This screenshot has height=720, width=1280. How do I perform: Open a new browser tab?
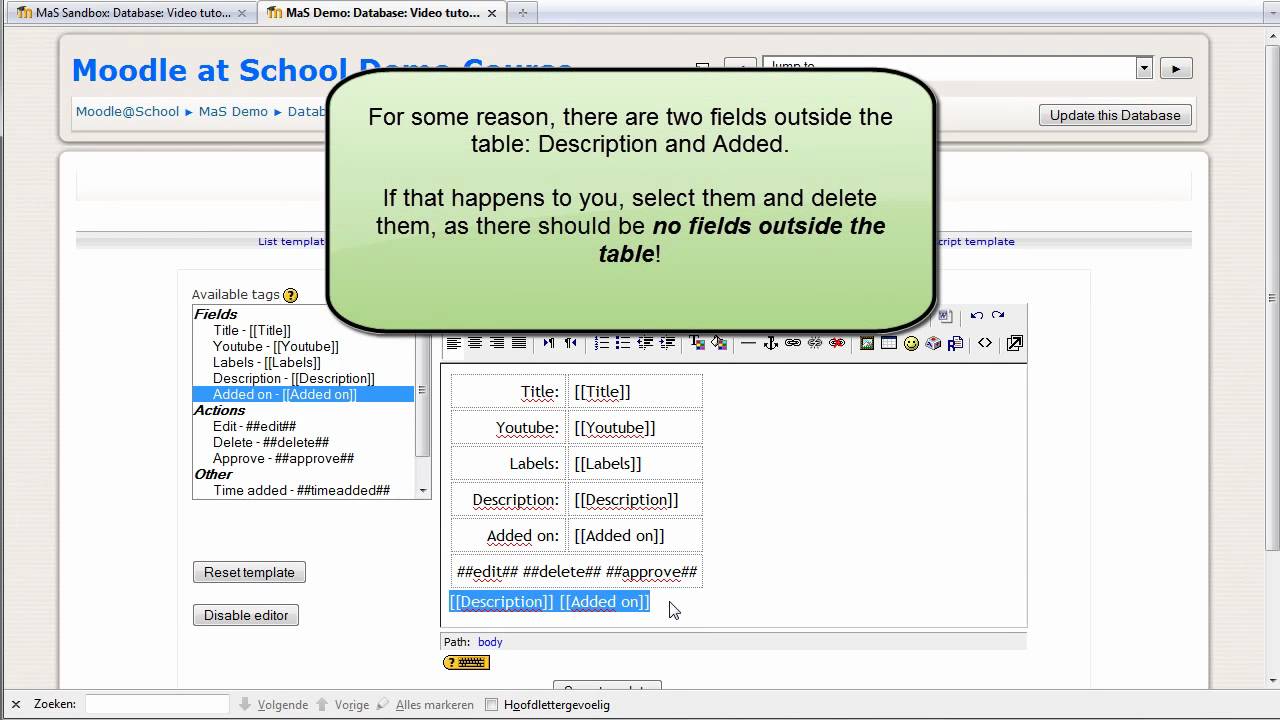click(x=522, y=13)
